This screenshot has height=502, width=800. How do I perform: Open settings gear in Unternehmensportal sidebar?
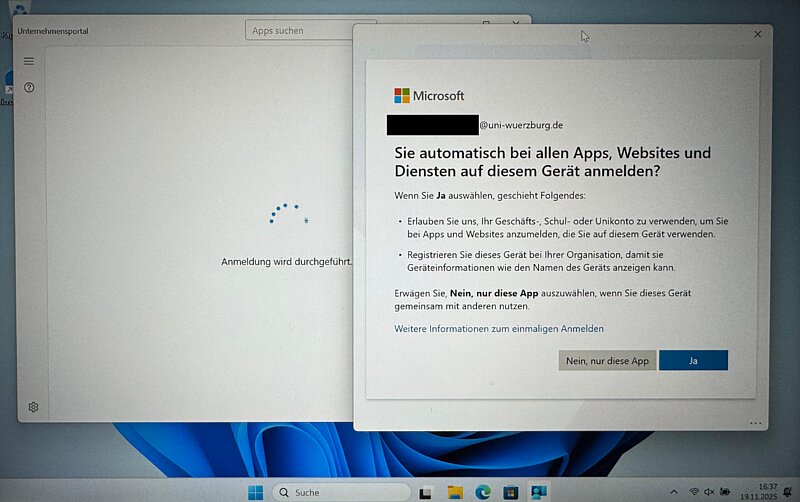pyautogui.click(x=33, y=407)
